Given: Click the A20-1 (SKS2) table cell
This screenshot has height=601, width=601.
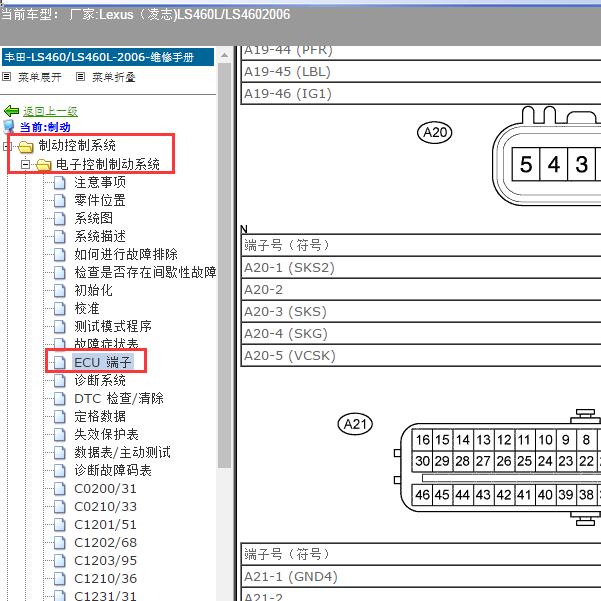Looking at the screenshot, I should pyautogui.click(x=421, y=268).
